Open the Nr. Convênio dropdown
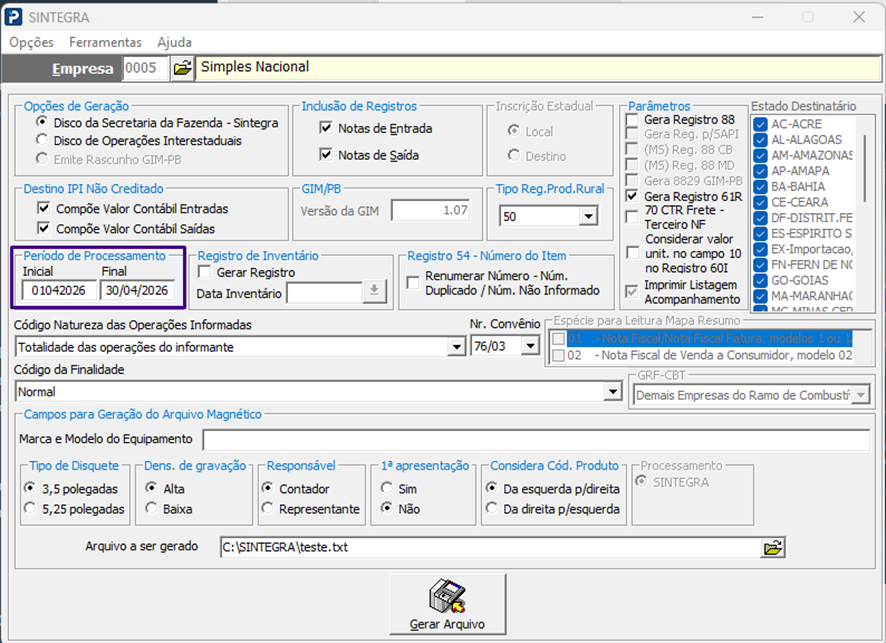This screenshot has width=886, height=643. click(x=531, y=345)
